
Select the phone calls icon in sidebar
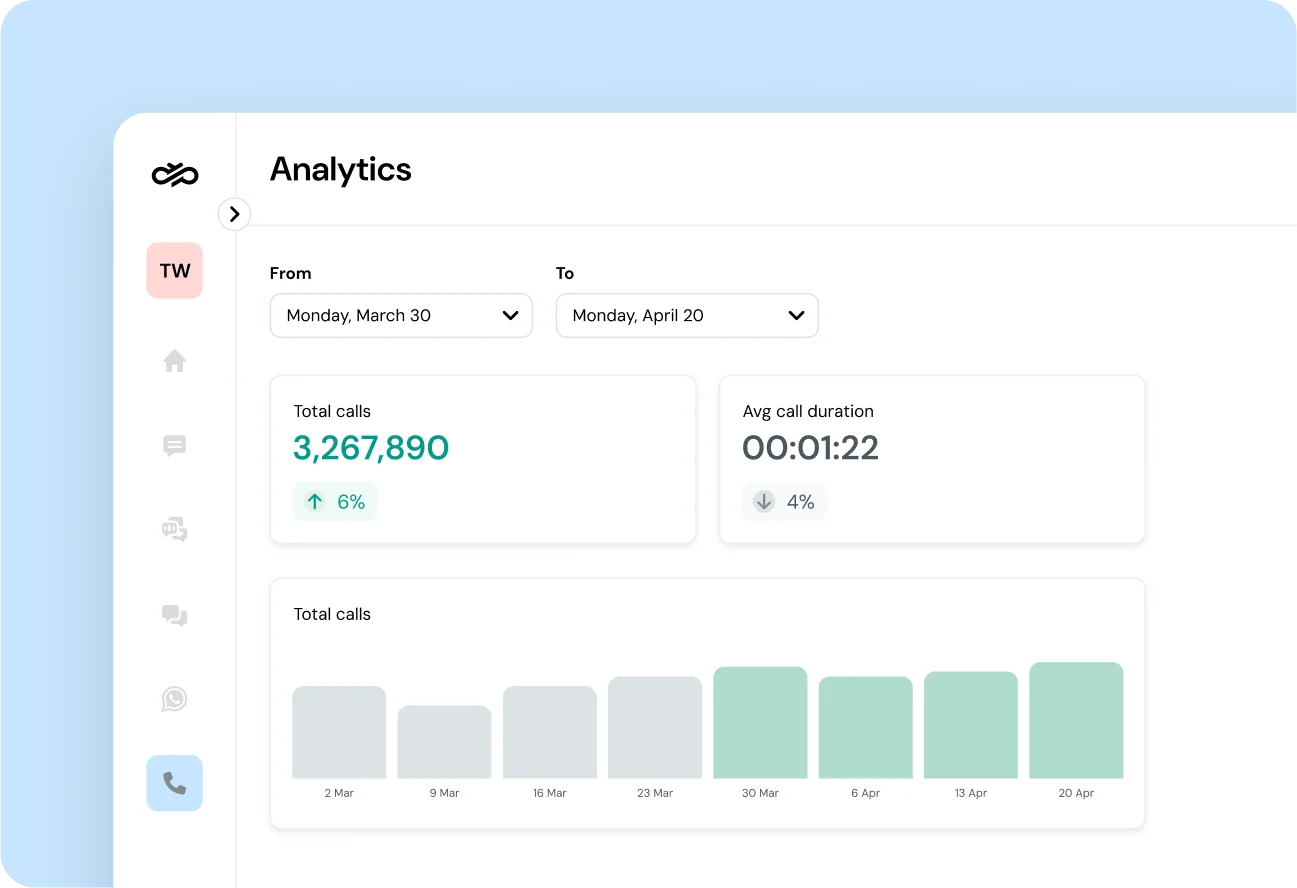click(175, 783)
